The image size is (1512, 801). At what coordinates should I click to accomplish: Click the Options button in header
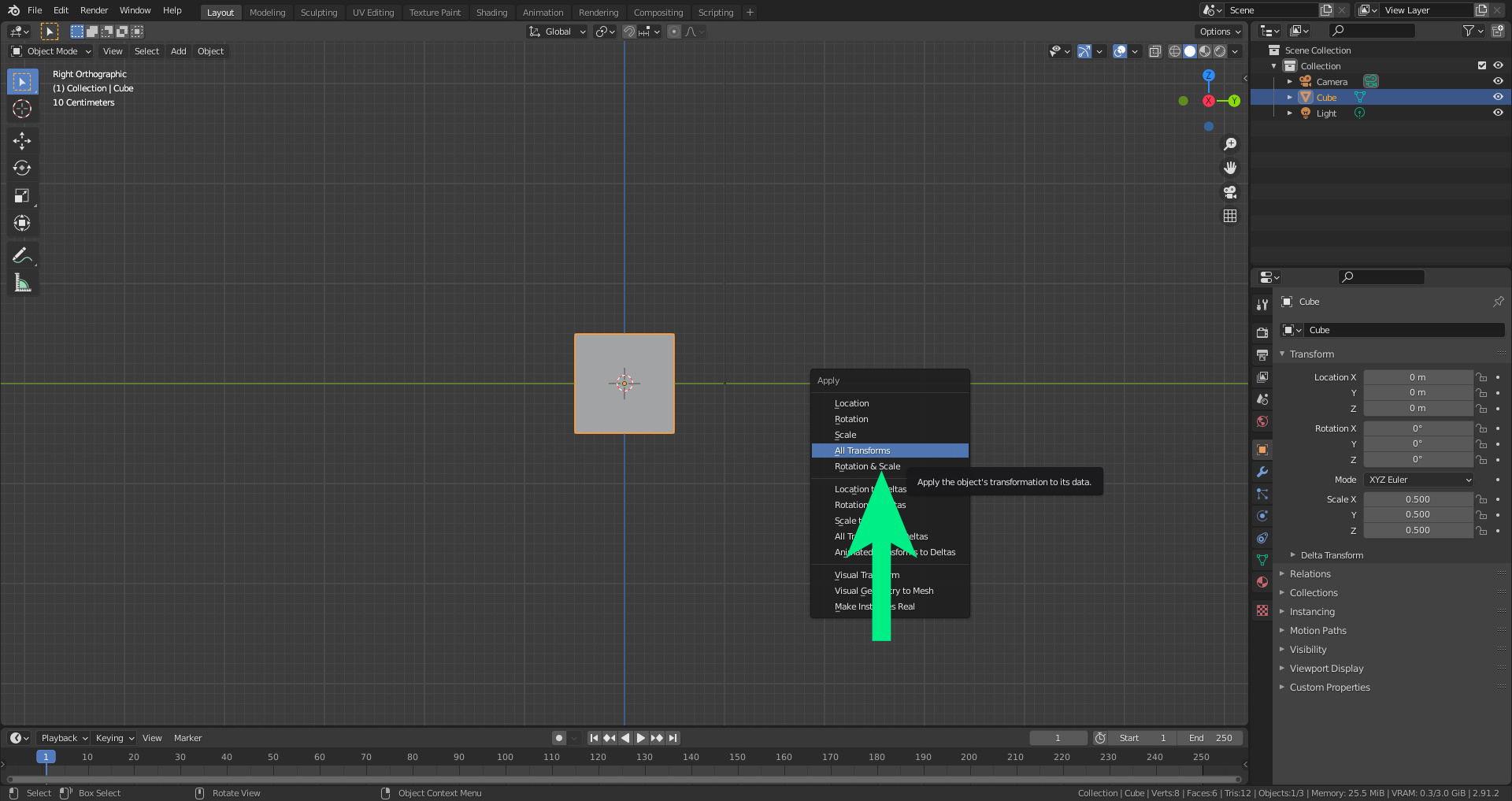(1219, 32)
